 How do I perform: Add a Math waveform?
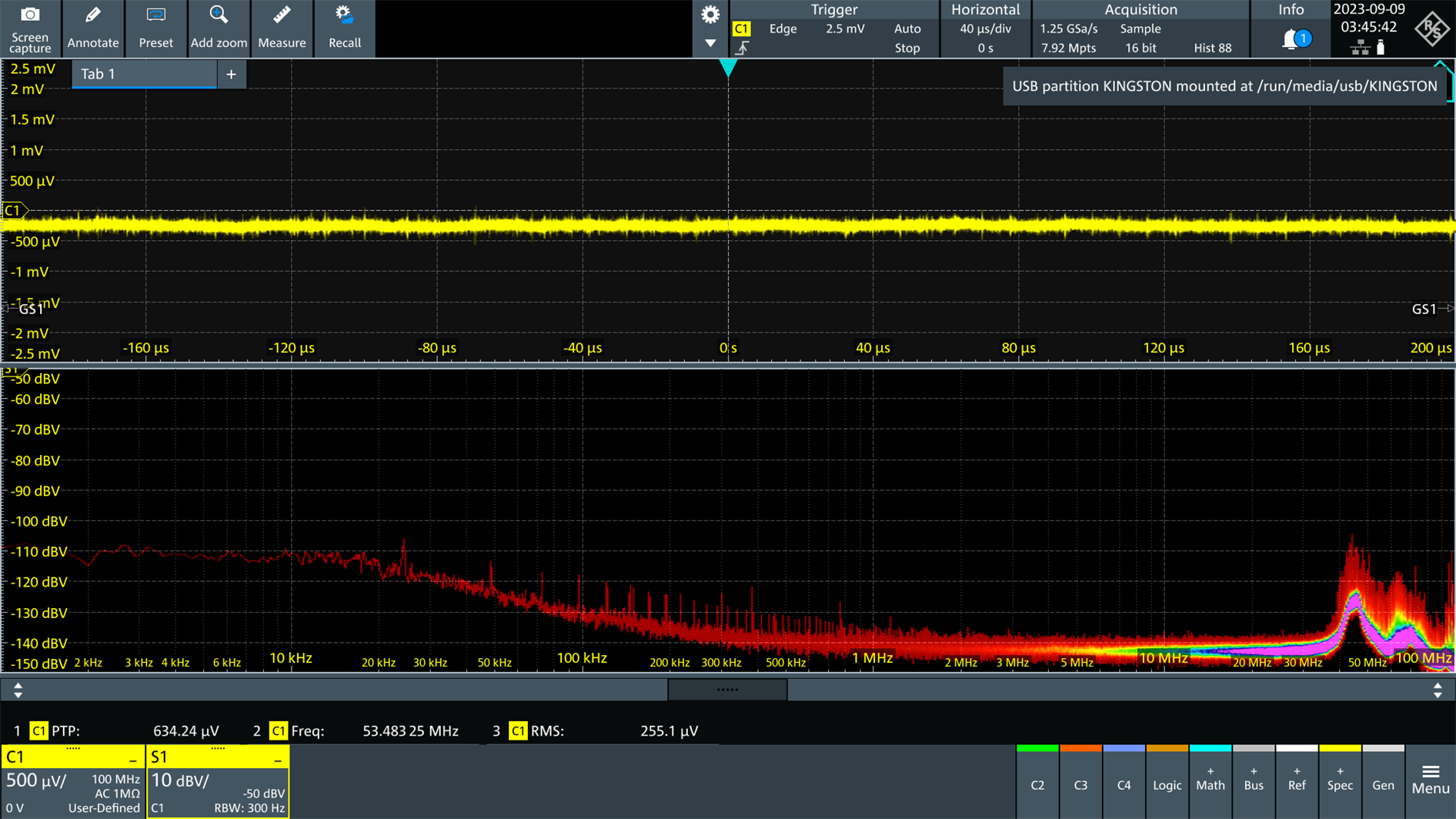point(1210,783)
